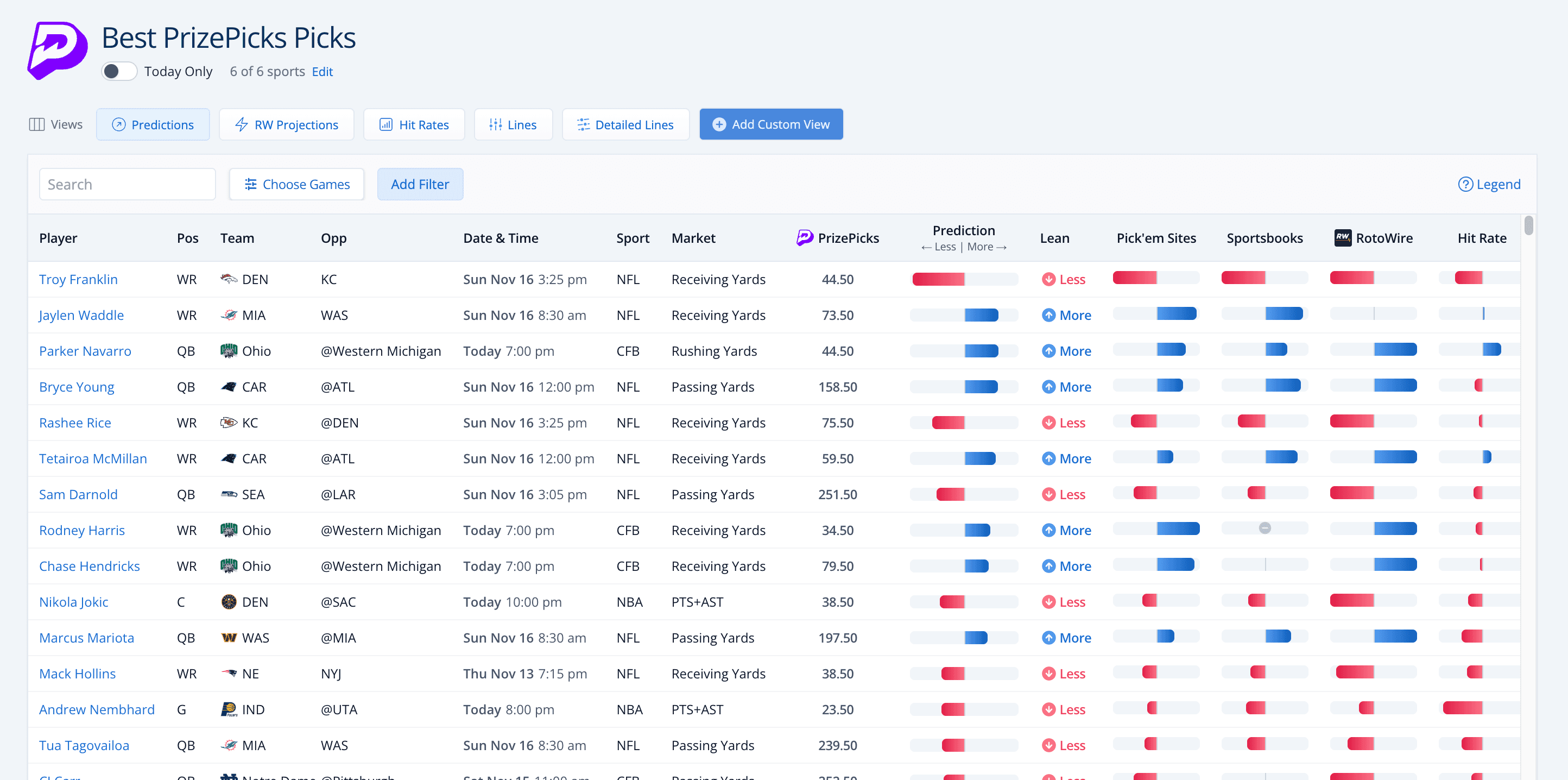Click the Dolphins logo in Jaylen Waddle's row

230,315
